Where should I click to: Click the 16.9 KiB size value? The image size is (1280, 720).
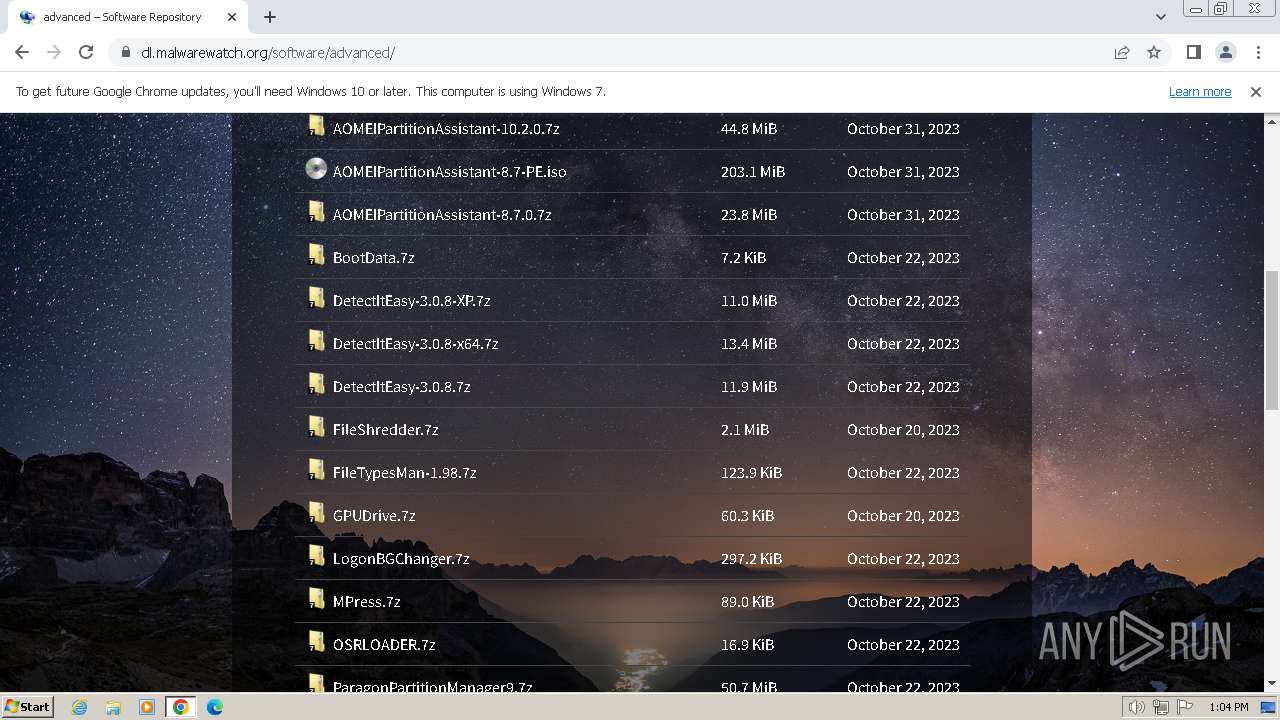click(x=748, y=645)
